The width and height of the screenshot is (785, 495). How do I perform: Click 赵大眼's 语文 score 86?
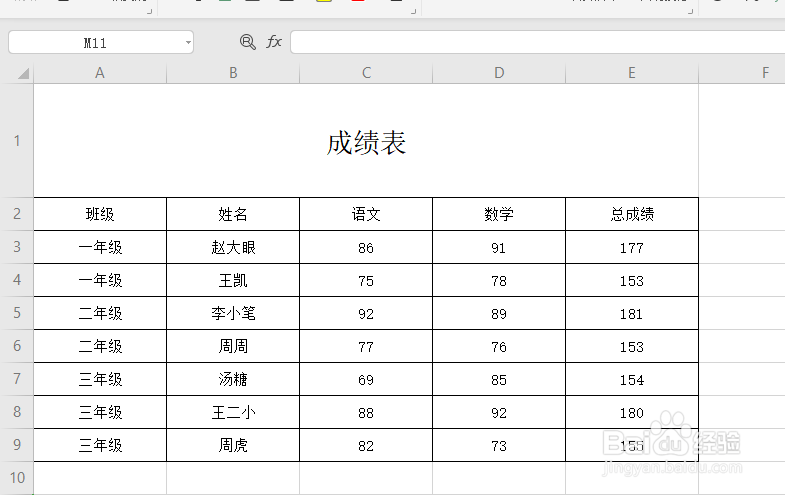pyautogui.click(x=366, y=247)
